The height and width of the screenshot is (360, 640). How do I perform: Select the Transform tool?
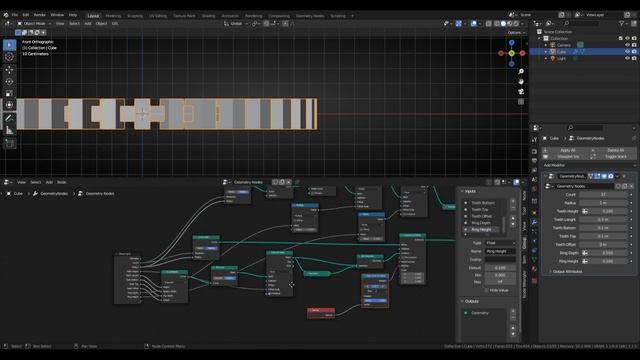[x=9, y=105]
